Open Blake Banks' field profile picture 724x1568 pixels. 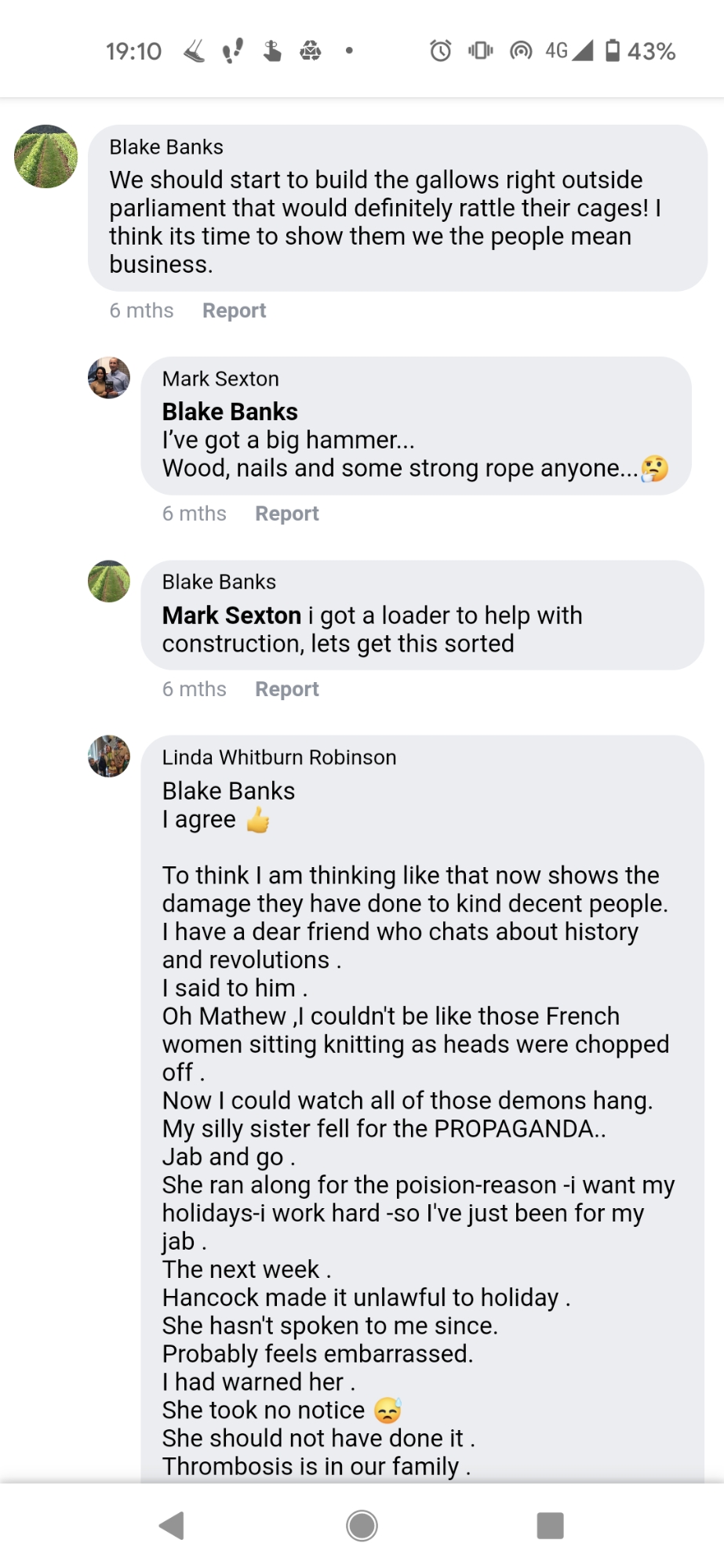click(x=46, y=157)
